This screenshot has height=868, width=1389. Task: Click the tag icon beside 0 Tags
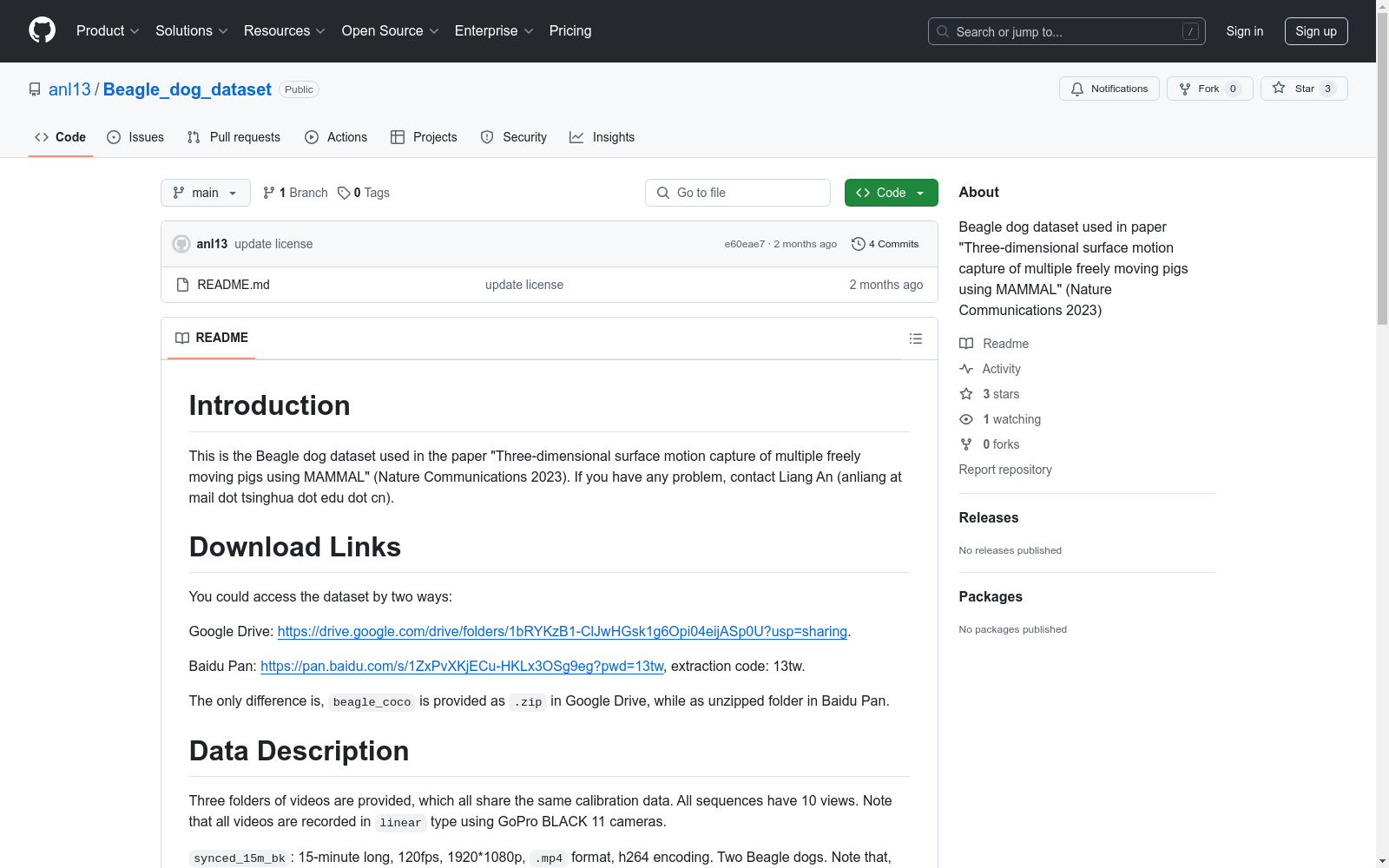(344, 193)
